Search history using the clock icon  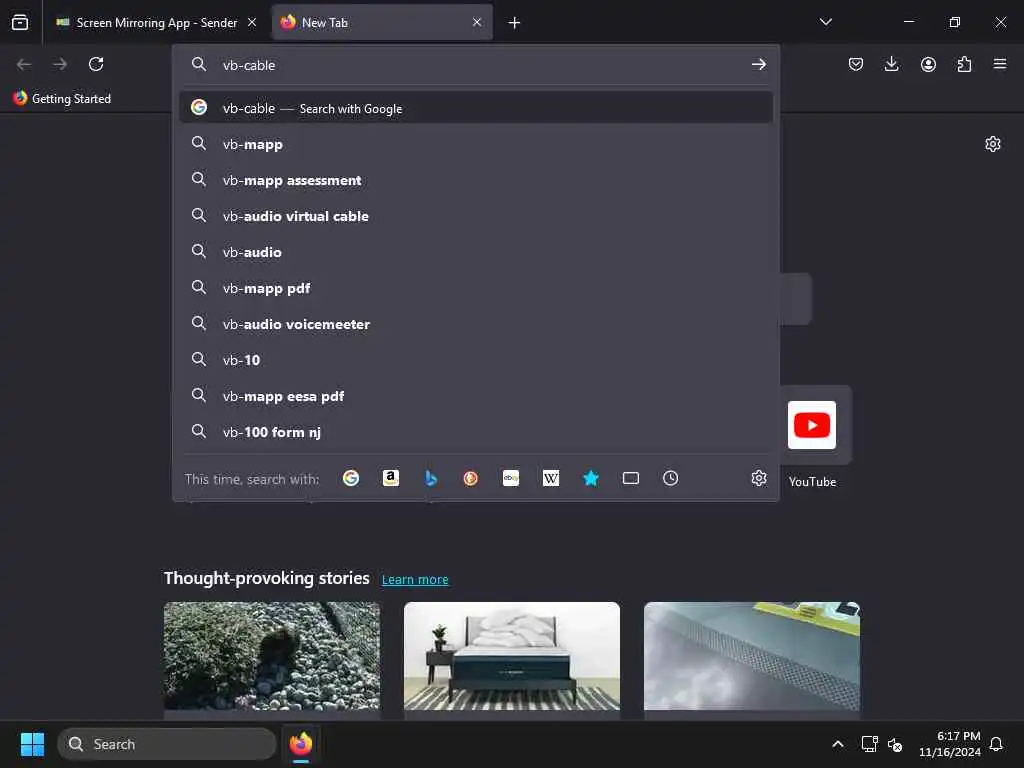point(670,478)
